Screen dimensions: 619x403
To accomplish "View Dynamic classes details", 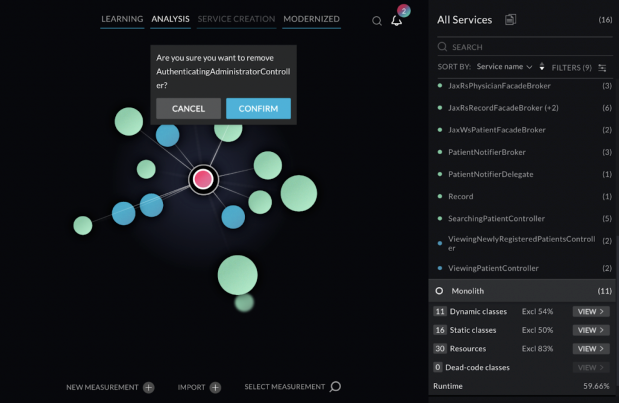I will pyautogui.click(x=591, y=312).
